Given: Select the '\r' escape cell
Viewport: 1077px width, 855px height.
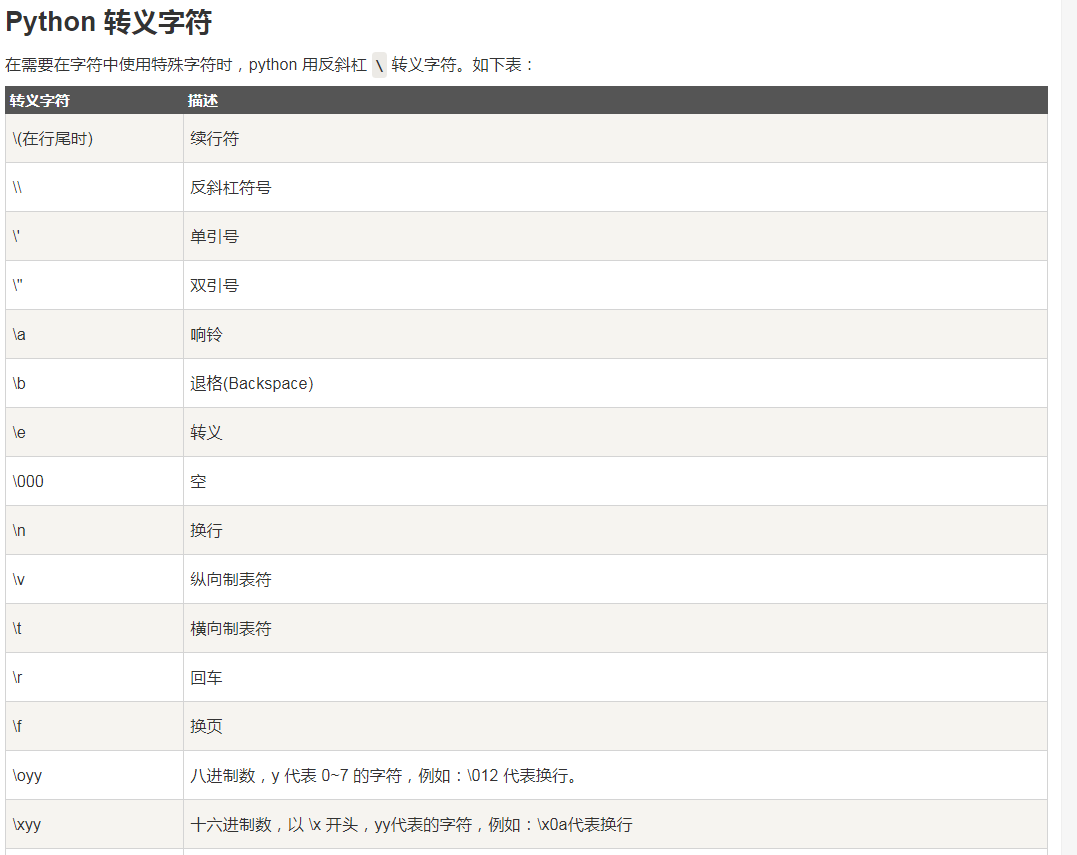Looking at the screenshot, I should (x=94, y=677).
